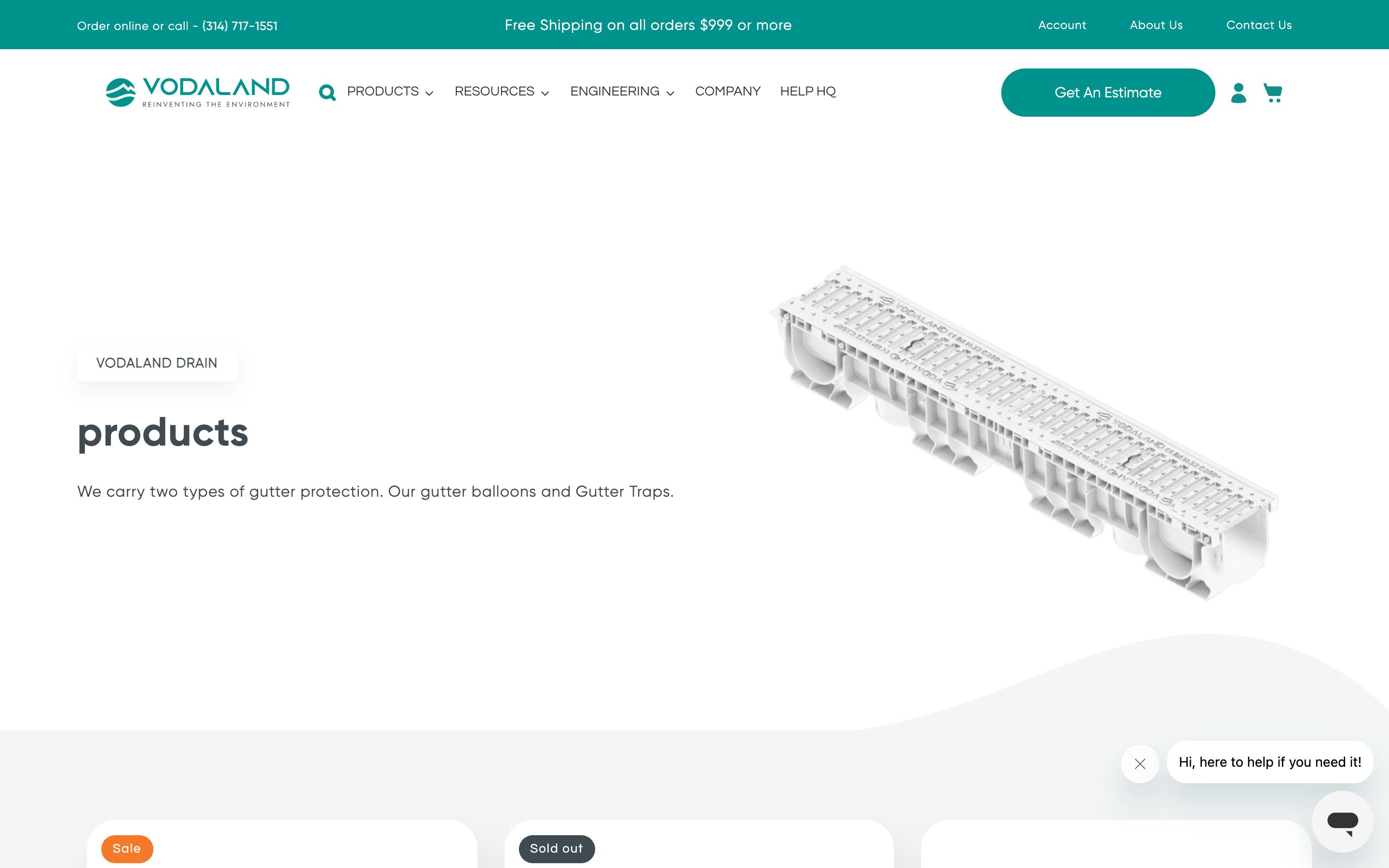Go to the Company page
Screen dimensions: 1389x868
(x=727, y=92)
